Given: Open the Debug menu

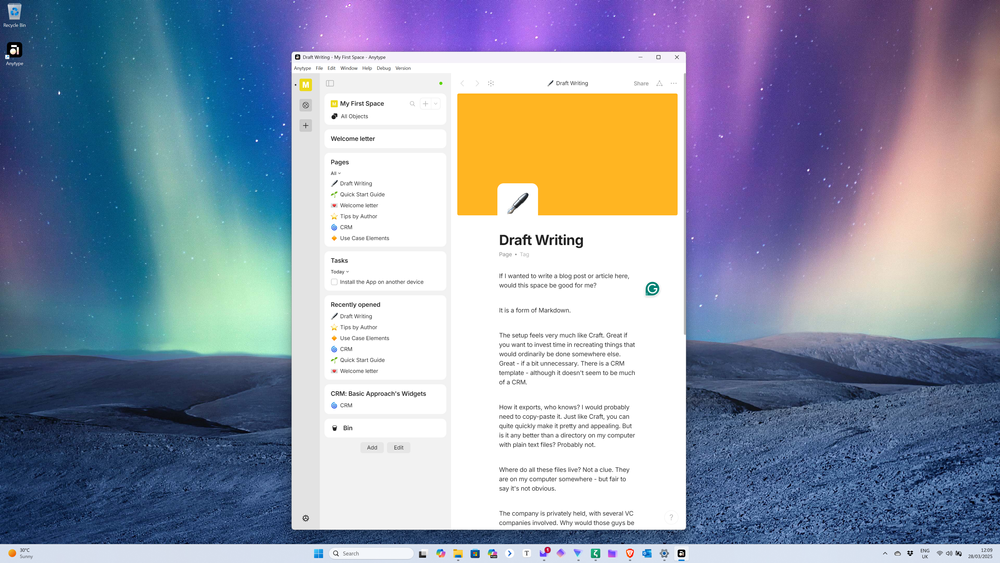Looking at the screenshot, I should click(384, 68).
